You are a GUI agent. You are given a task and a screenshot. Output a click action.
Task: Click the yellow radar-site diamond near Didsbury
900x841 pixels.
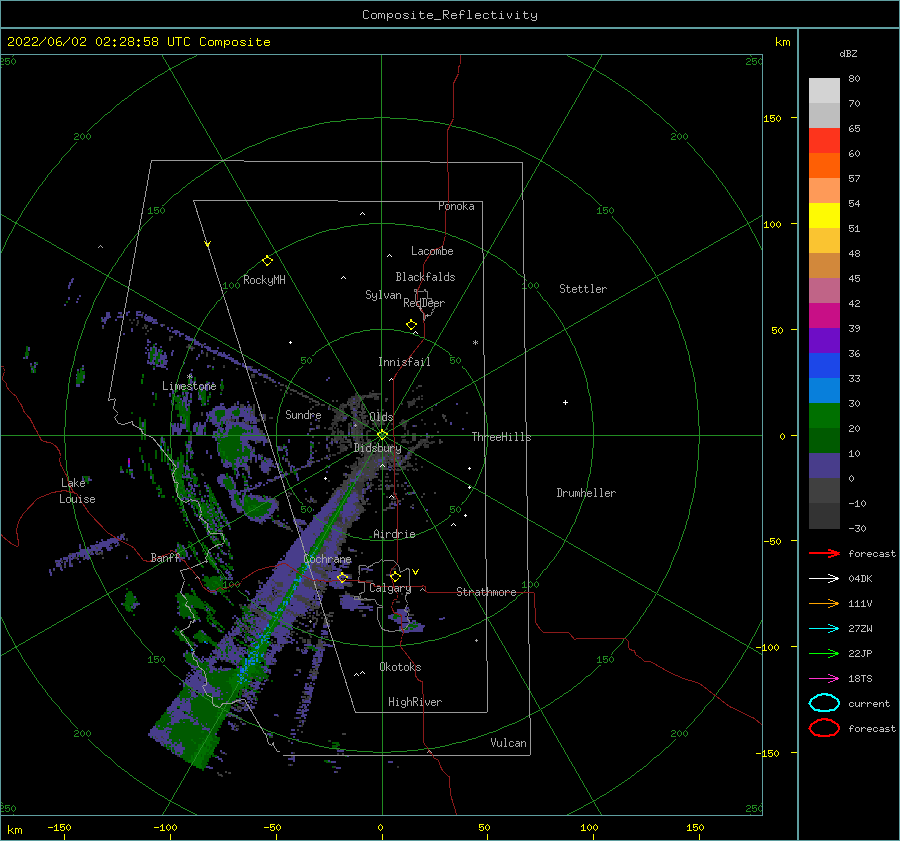click(382, 435)
